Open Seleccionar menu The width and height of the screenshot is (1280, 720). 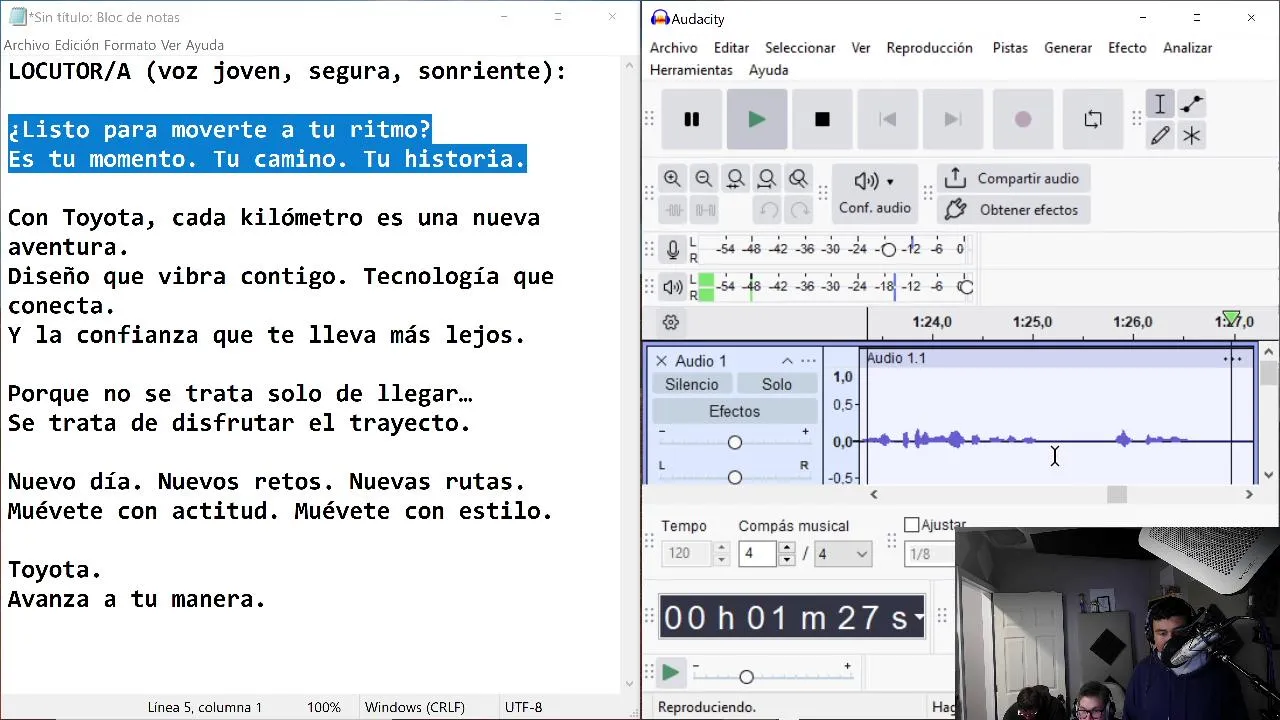[800, 48]
